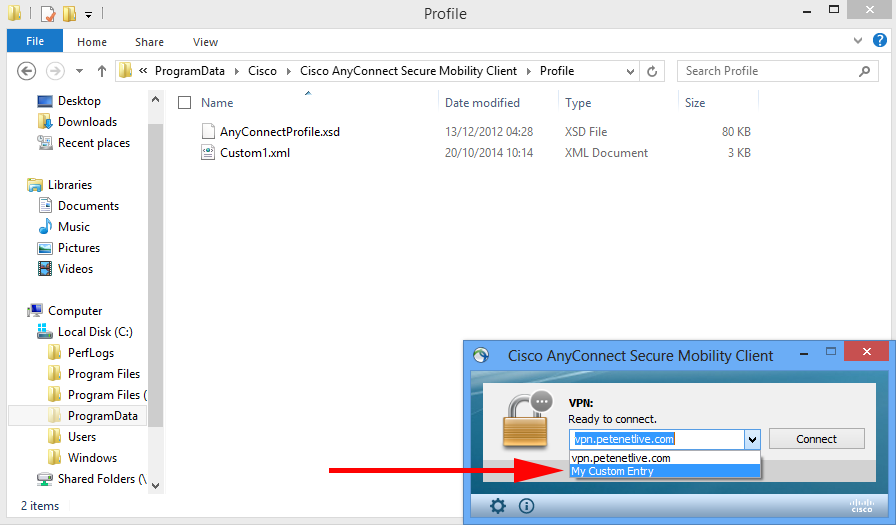Click the new folder icon in title bar

tap(69, 13)
